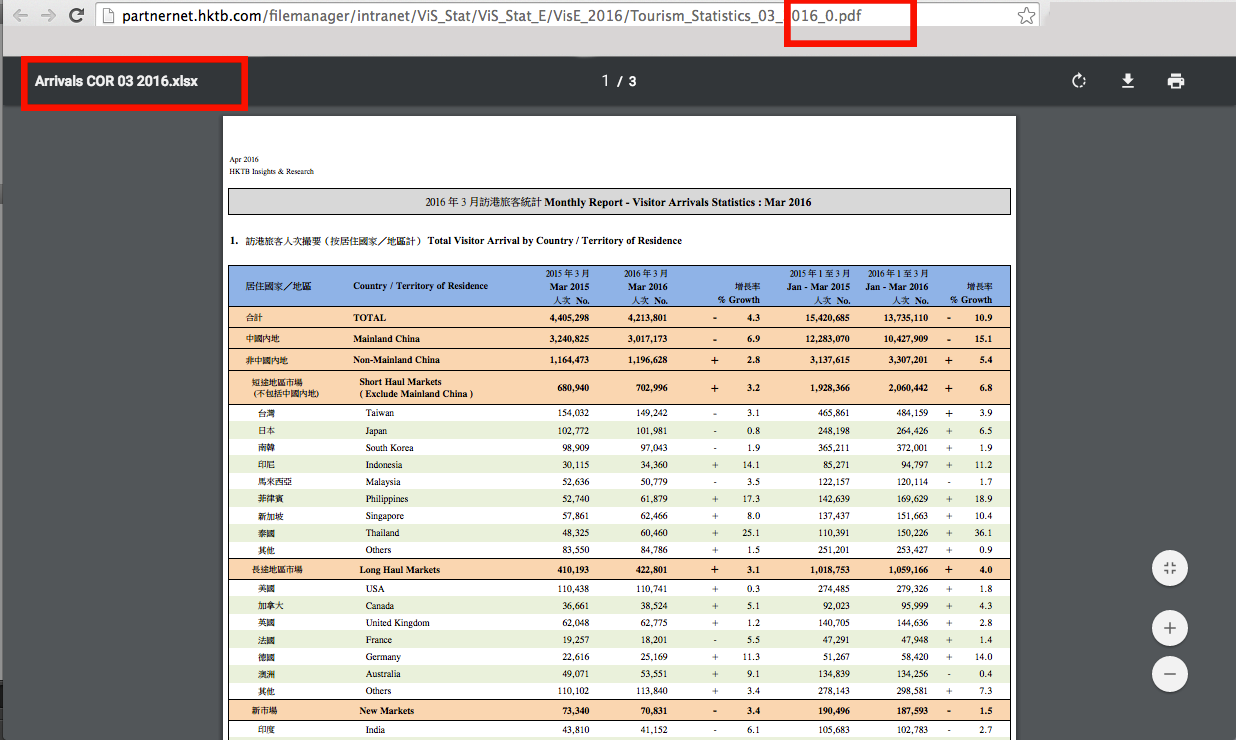Zoom in on the PDF
Image resolution: width=1236 pixels, height=740 pixels.
[x=1169, y=629]
